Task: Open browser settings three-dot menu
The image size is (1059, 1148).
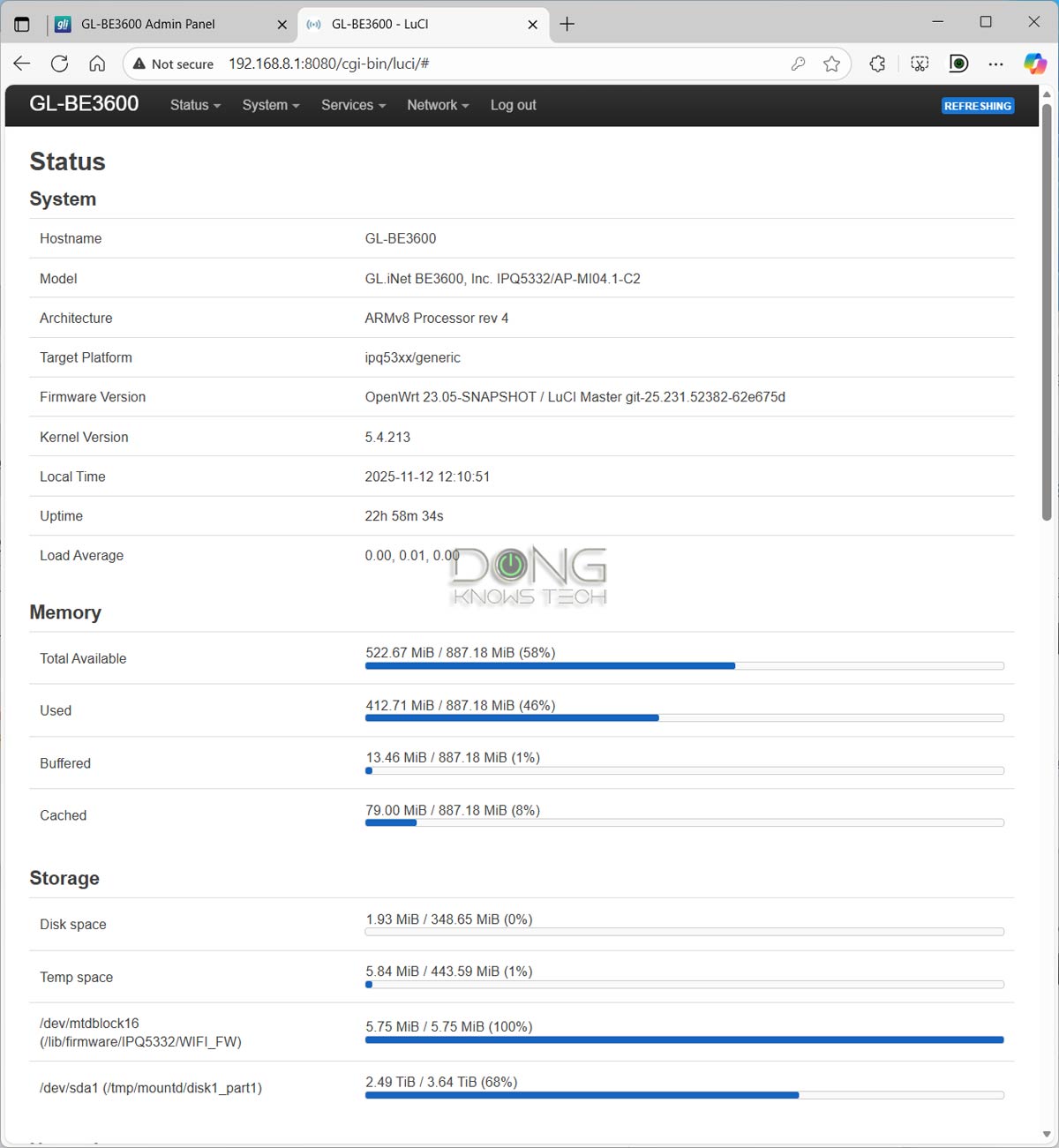Action: coord(995,64)
